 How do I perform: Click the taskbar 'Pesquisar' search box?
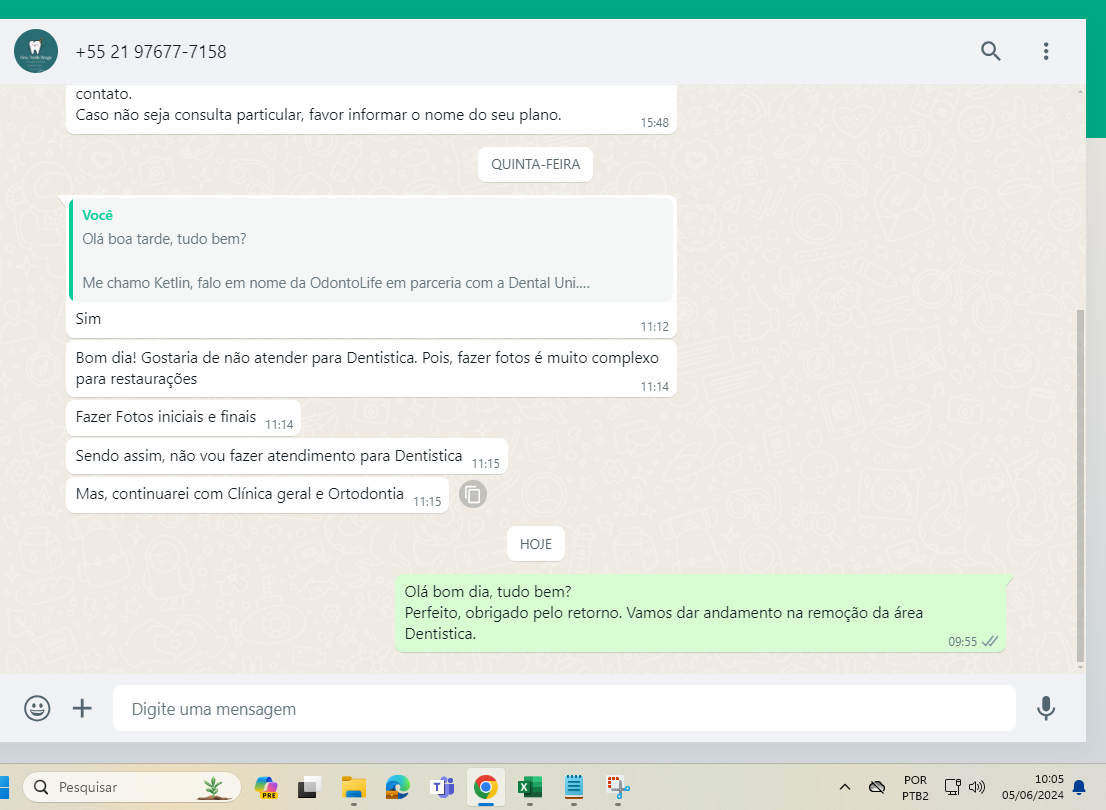click(x=132, y=787)
